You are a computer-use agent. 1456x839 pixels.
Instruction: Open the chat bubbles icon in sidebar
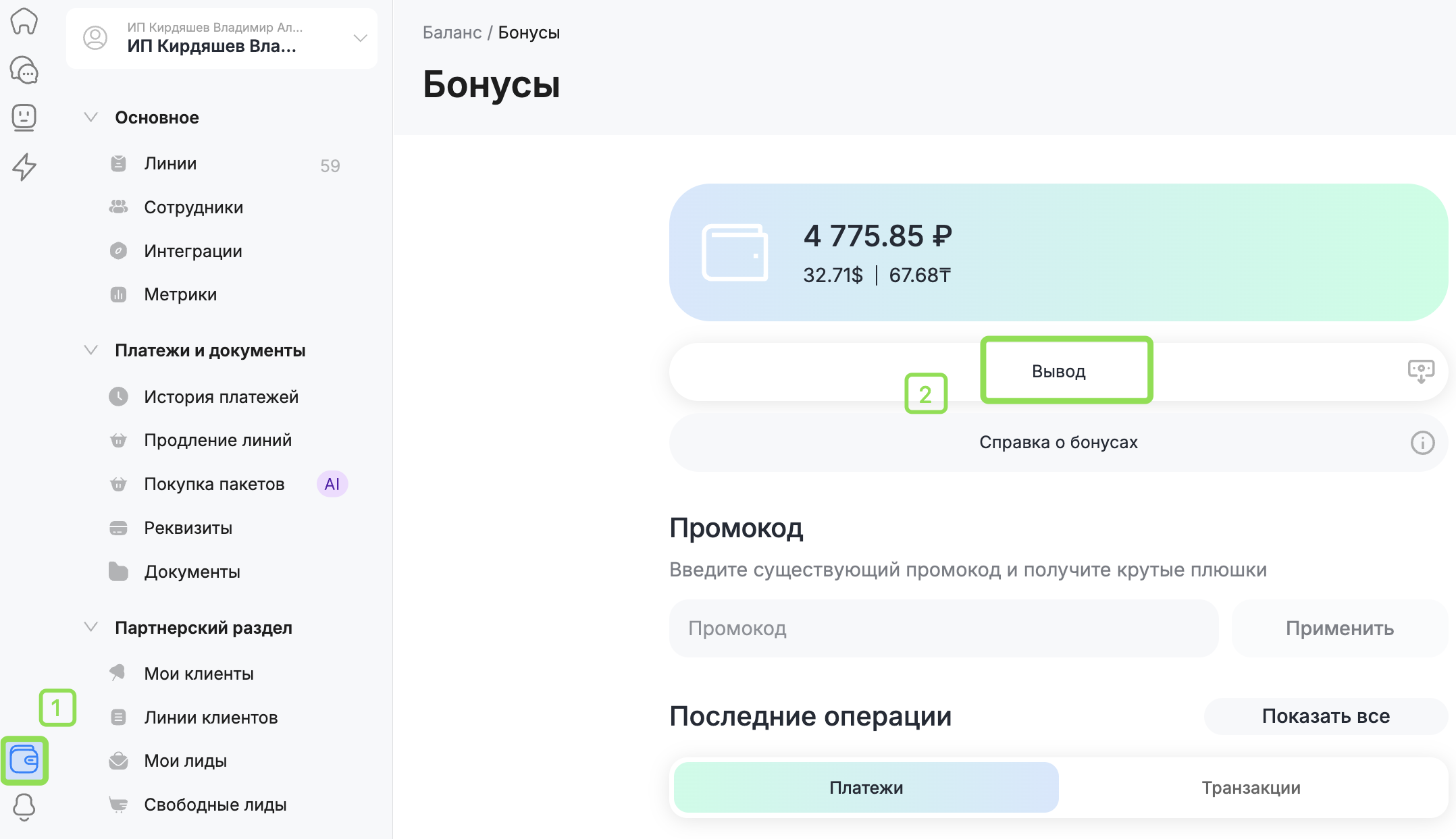(24, 70)
